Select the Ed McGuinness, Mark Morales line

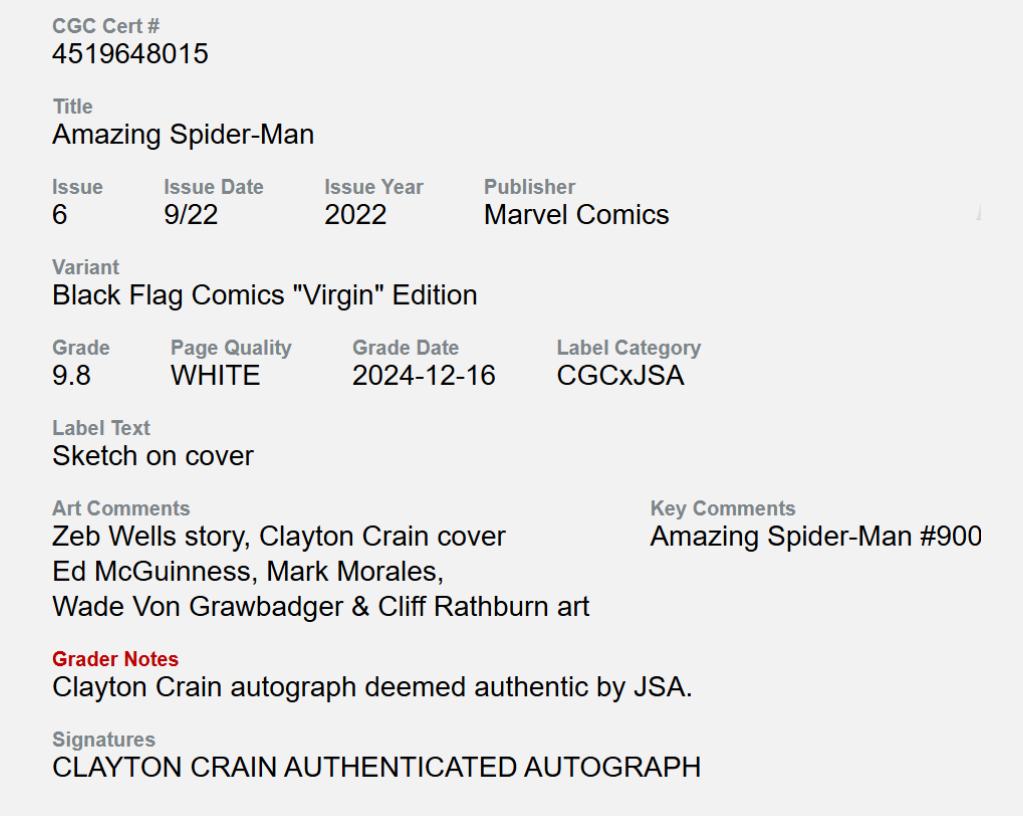tap(247, 572)
